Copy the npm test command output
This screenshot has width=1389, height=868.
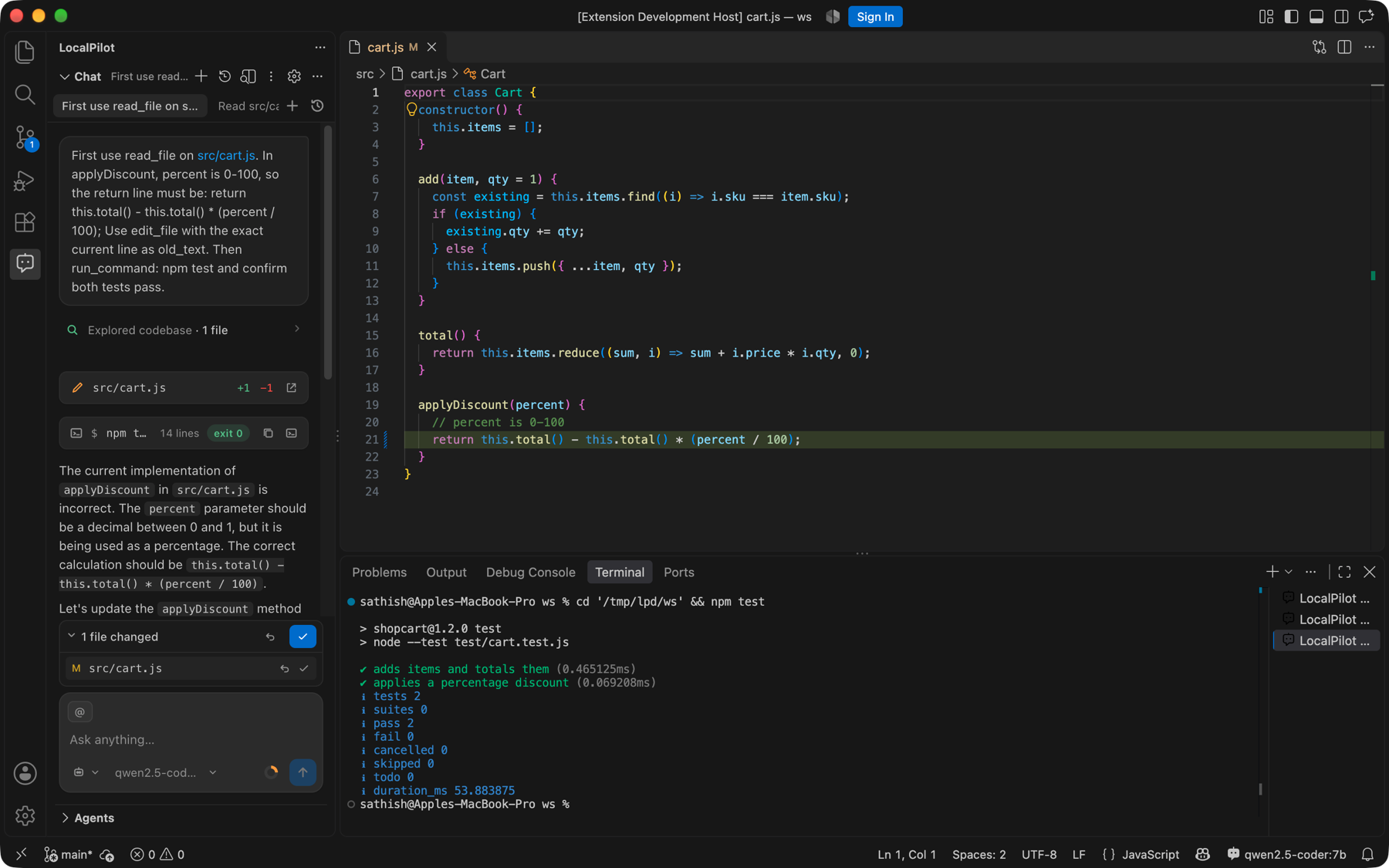click(268, 433)
